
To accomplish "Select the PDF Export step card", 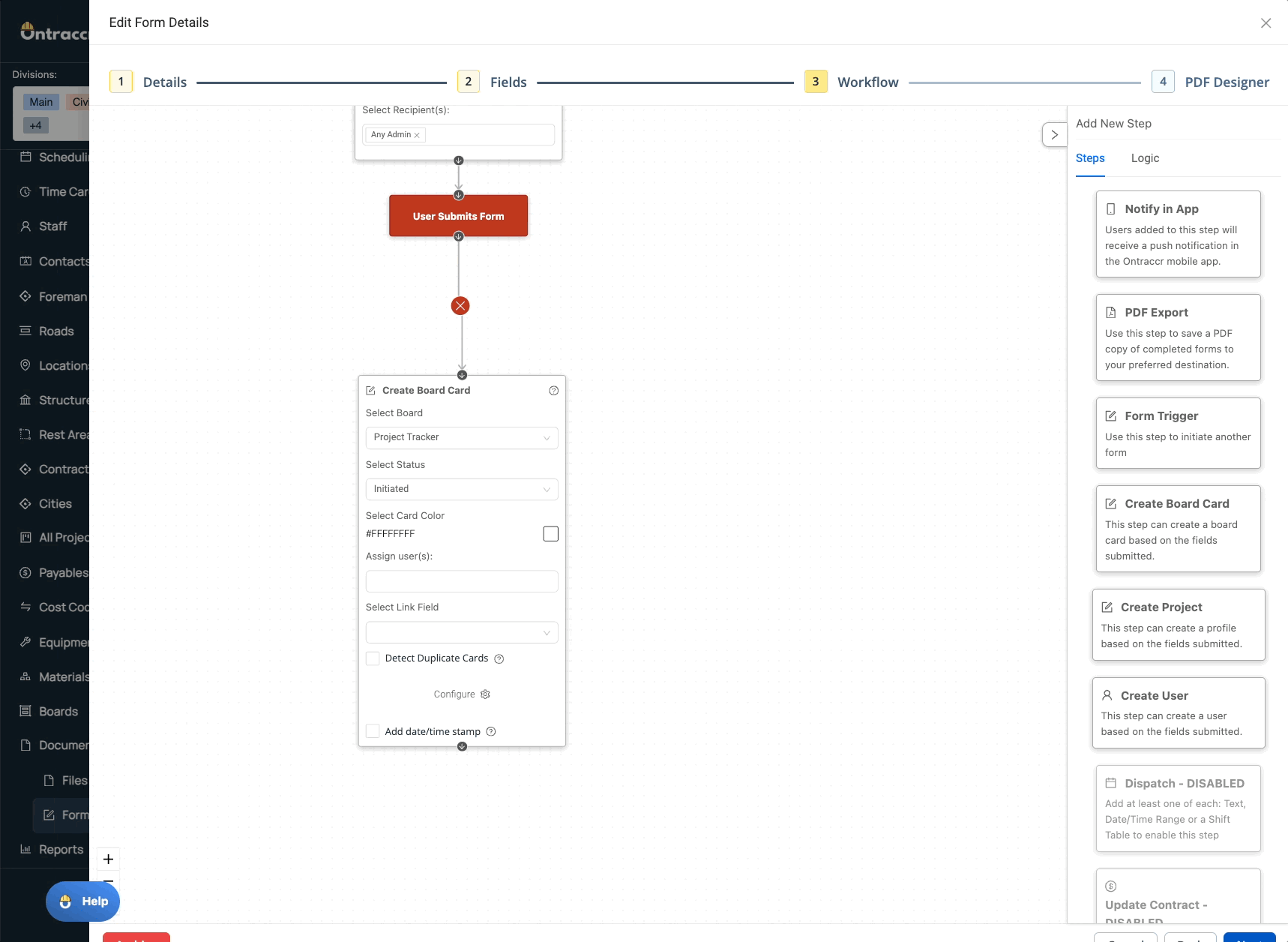I will (x=1179, y=337).
